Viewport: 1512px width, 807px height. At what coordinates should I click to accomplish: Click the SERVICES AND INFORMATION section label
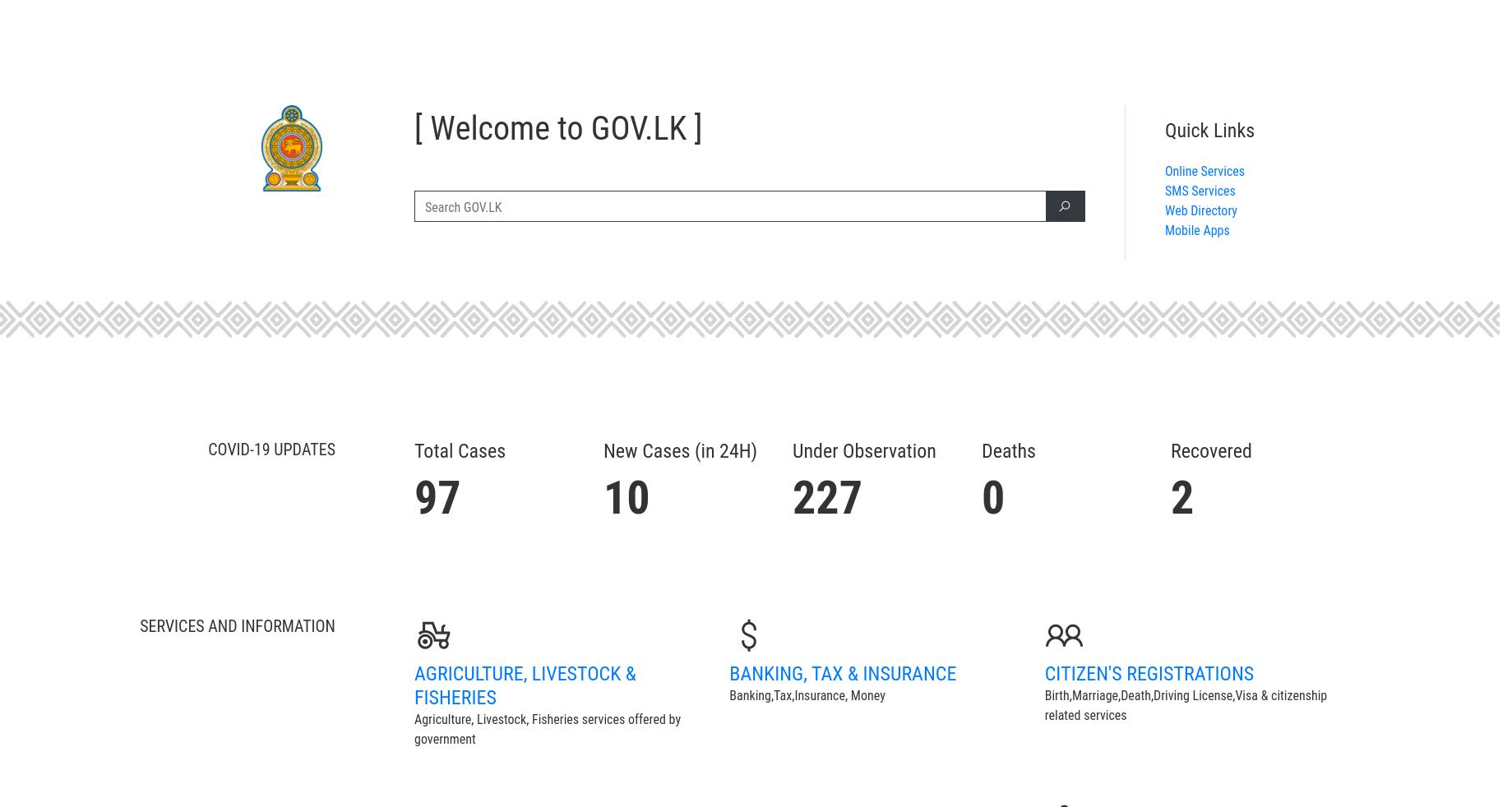pos(237,625)
